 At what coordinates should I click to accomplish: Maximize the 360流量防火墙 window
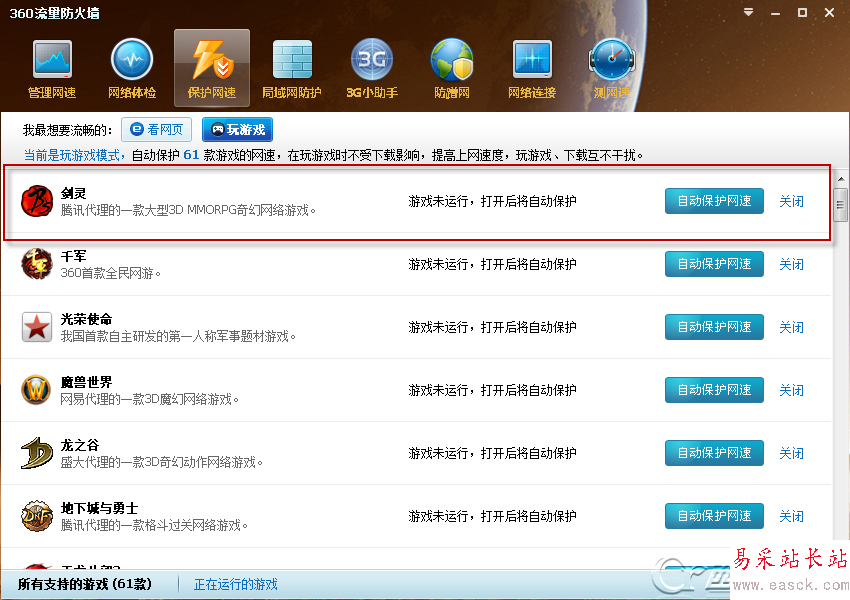pos(802,12)
